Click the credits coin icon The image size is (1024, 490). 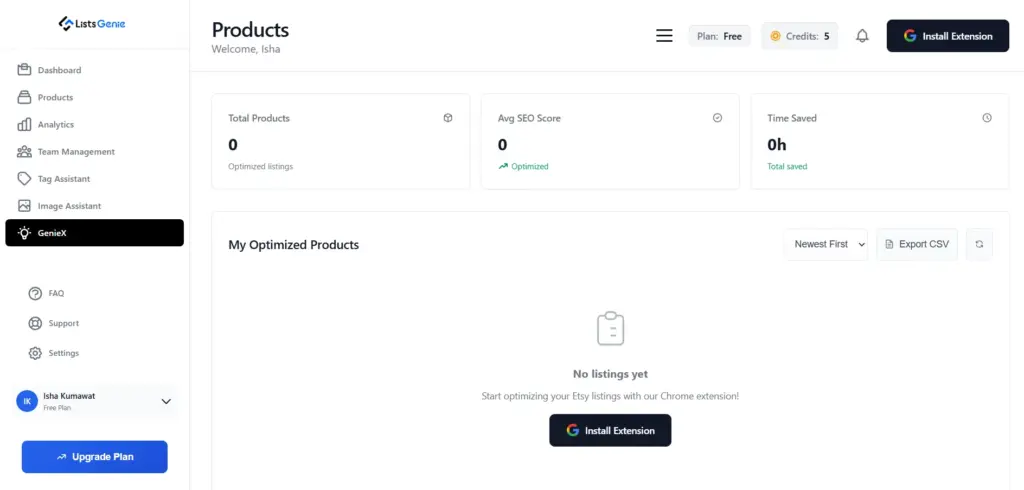pos(775,36)
